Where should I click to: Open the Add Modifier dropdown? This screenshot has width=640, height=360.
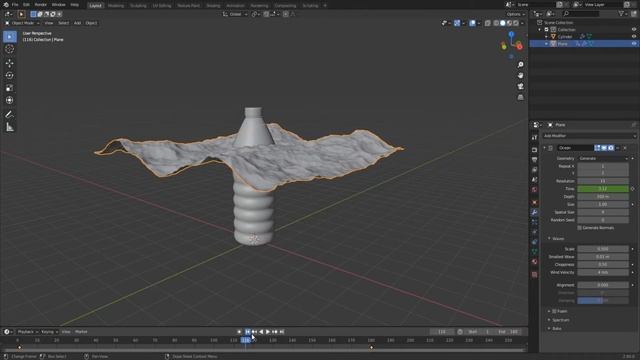point(589,136)
